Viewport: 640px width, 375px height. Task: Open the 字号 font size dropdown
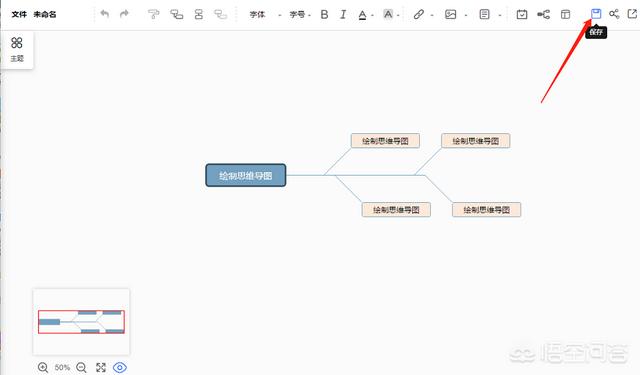pos(300,15)
